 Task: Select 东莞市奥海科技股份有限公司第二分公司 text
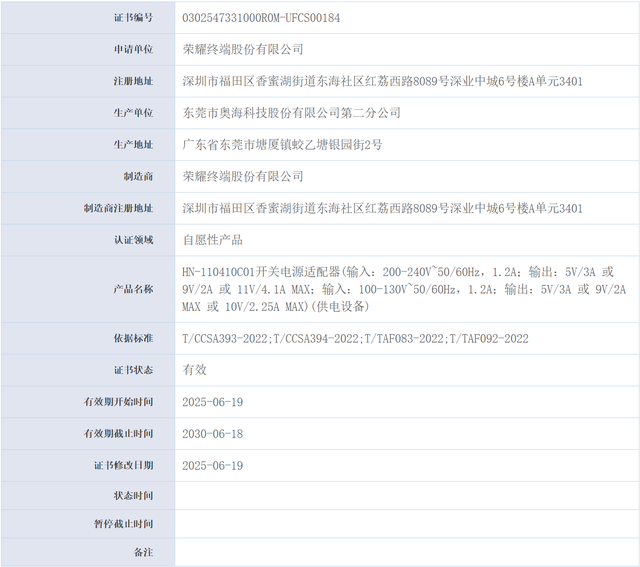pyautogui.click(x=291, y=113)
